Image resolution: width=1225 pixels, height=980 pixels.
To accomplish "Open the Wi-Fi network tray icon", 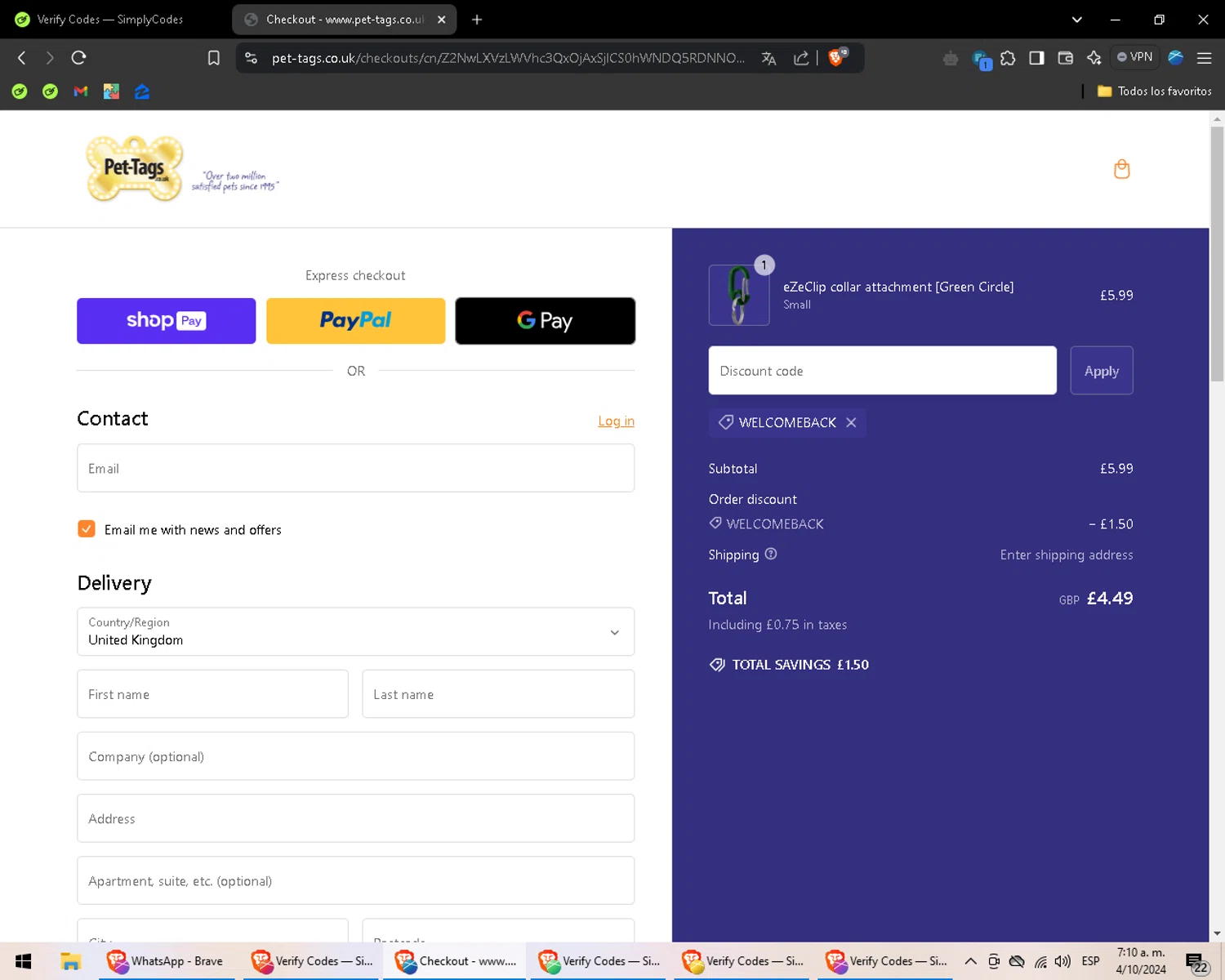I will click(1040, 961).
